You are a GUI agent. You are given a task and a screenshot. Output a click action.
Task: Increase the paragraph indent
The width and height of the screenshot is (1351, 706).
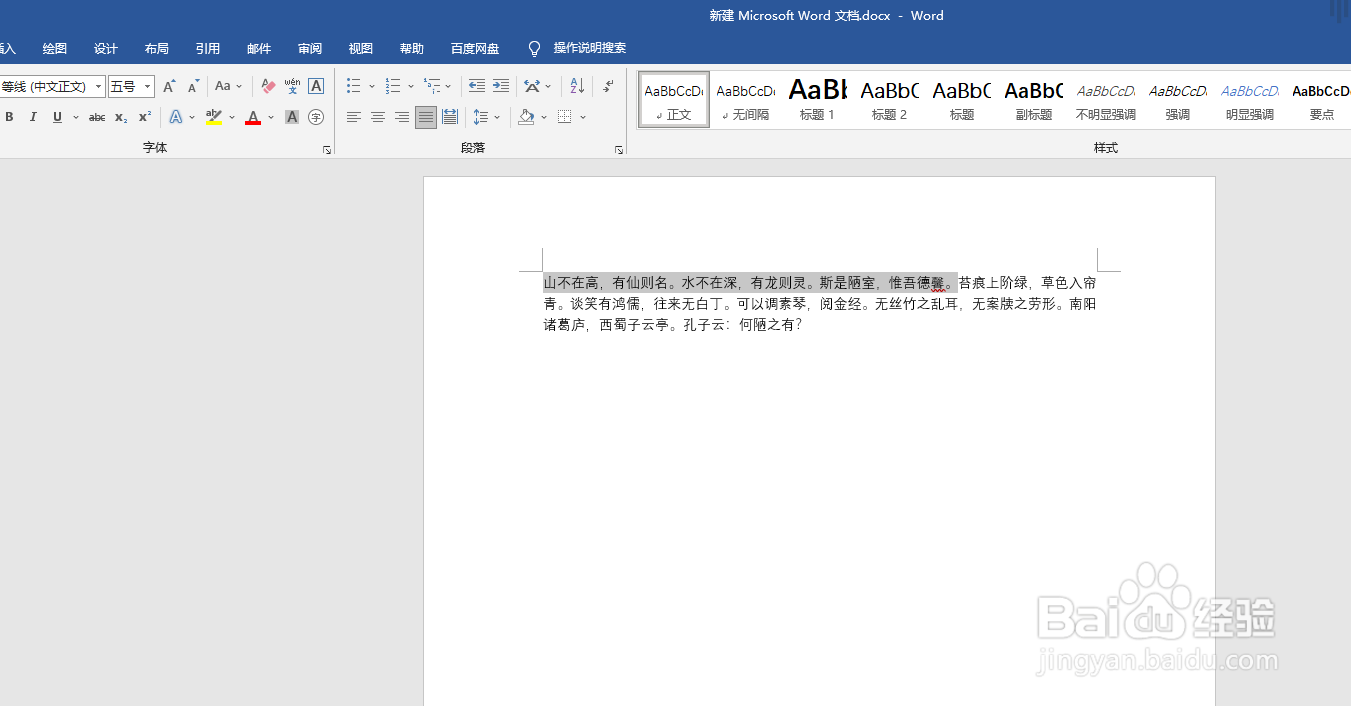[x=500, y=85]
